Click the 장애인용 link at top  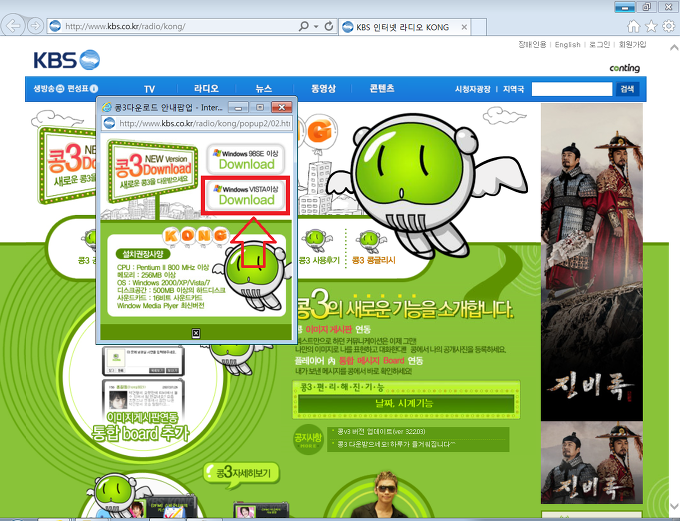click(532, 45)
